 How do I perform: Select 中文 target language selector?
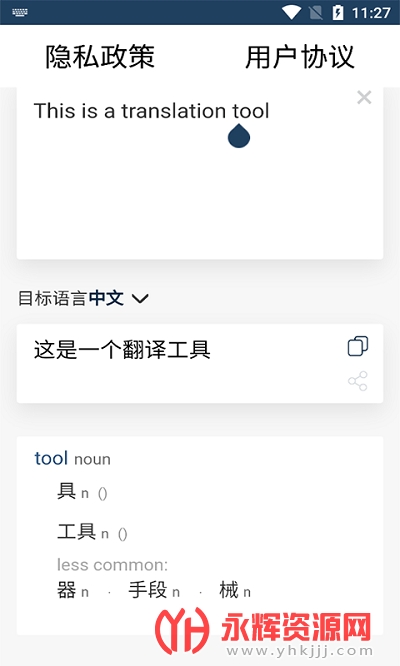click(106, 298)
